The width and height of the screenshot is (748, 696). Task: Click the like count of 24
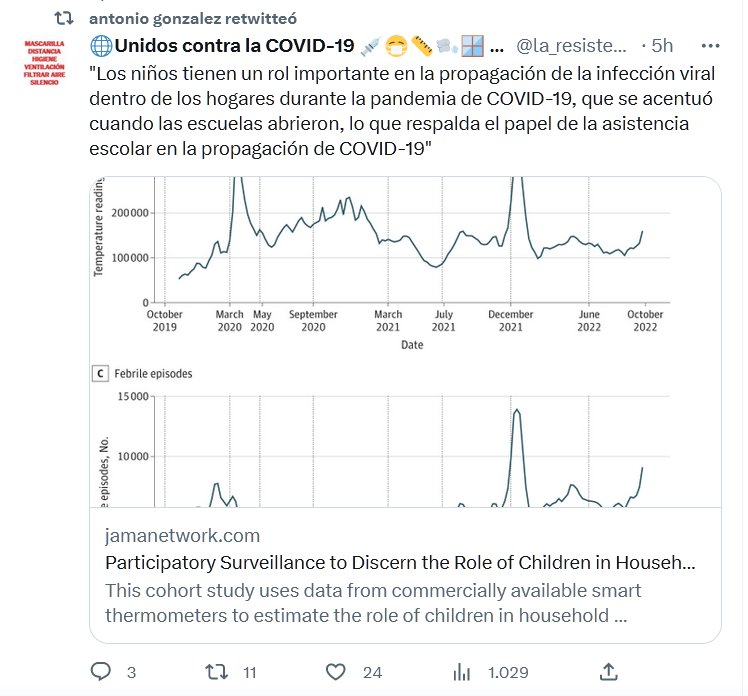[372, 672]
